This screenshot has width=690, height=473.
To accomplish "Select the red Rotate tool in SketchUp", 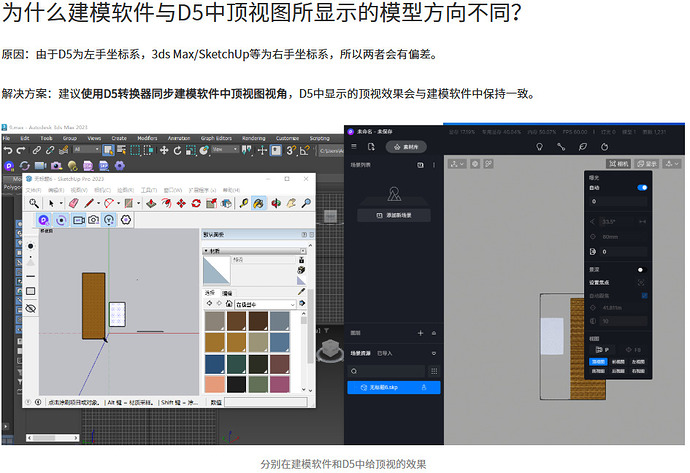I will pos(196,203).
